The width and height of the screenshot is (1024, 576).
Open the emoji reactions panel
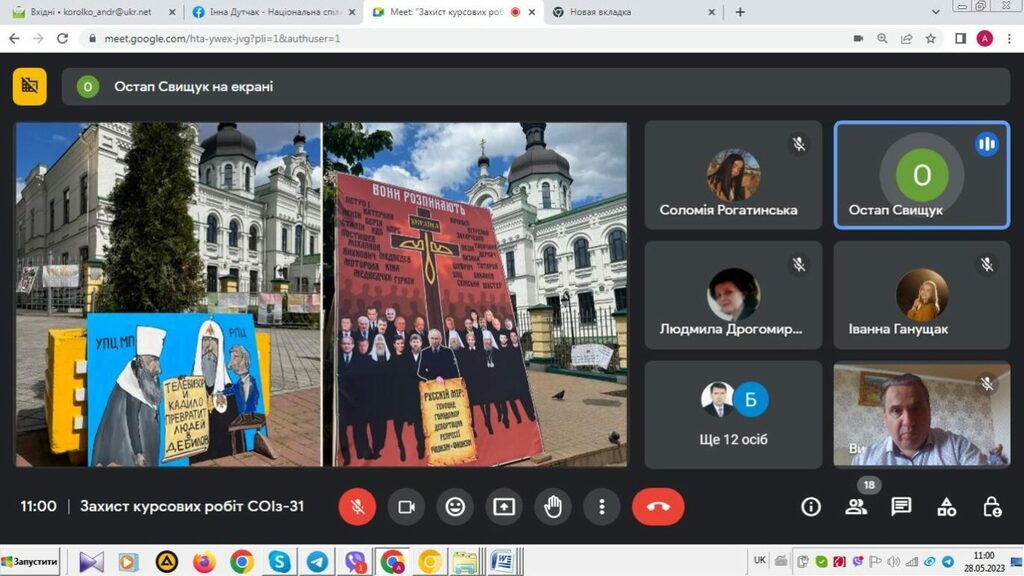click(455, 507)
